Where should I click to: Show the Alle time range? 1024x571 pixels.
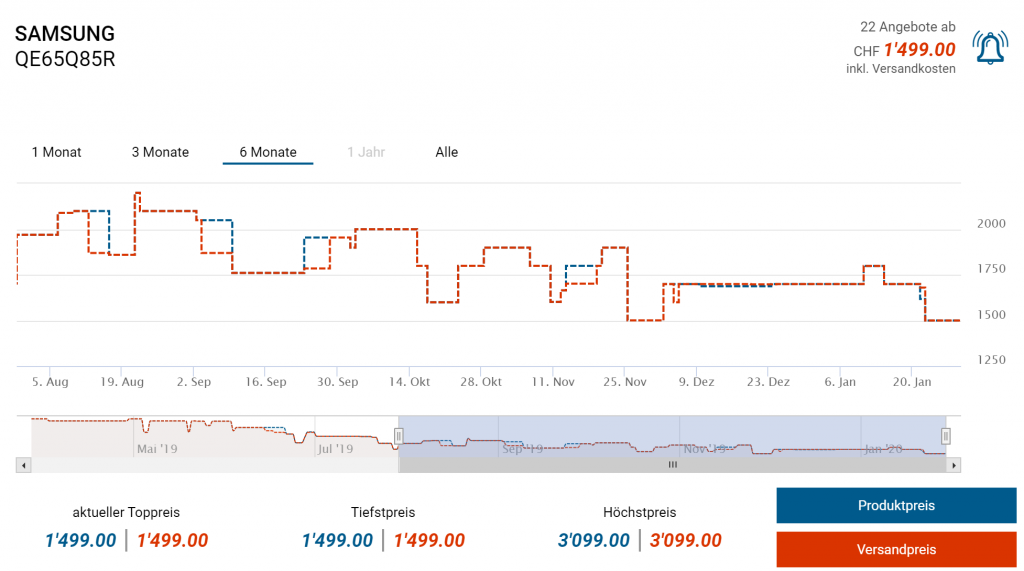447,152
